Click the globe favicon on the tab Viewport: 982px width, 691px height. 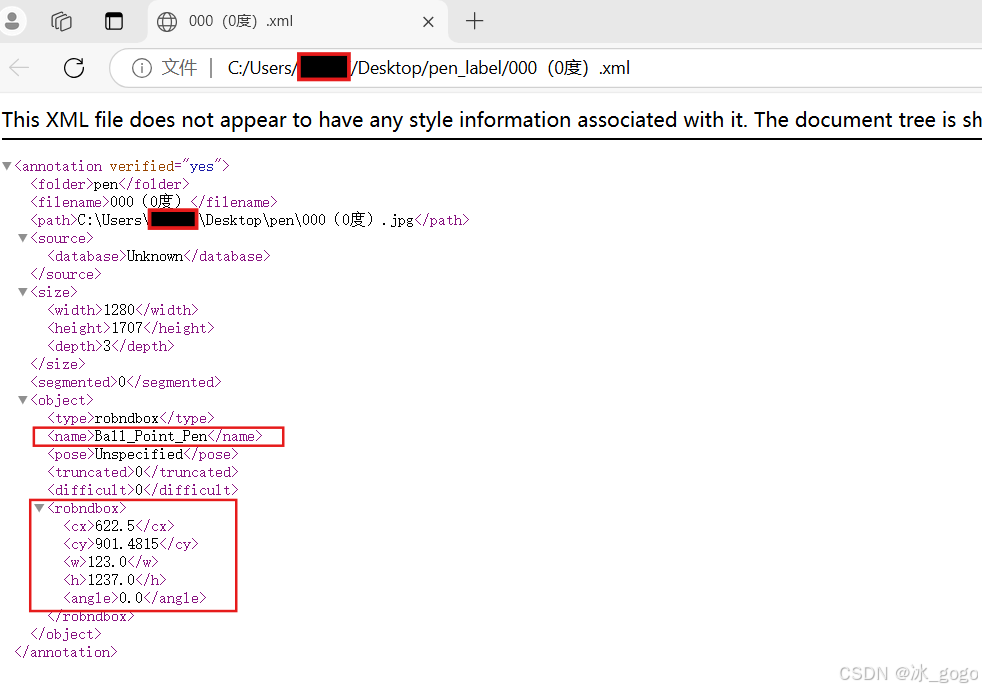click(167, 21)
